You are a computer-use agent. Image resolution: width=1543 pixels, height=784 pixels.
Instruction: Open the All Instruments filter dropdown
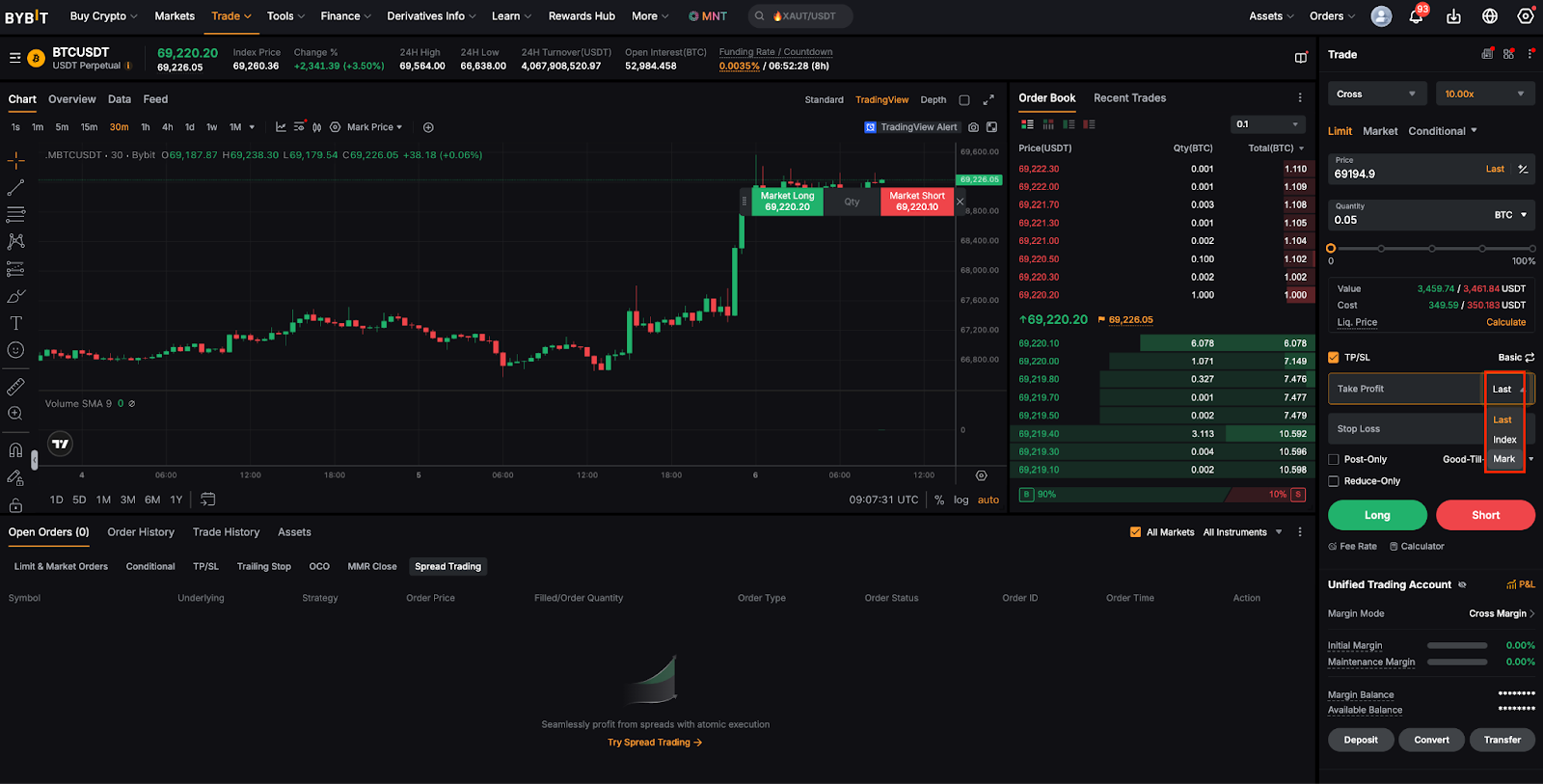pyautogui.click(x=1242, y=532)
